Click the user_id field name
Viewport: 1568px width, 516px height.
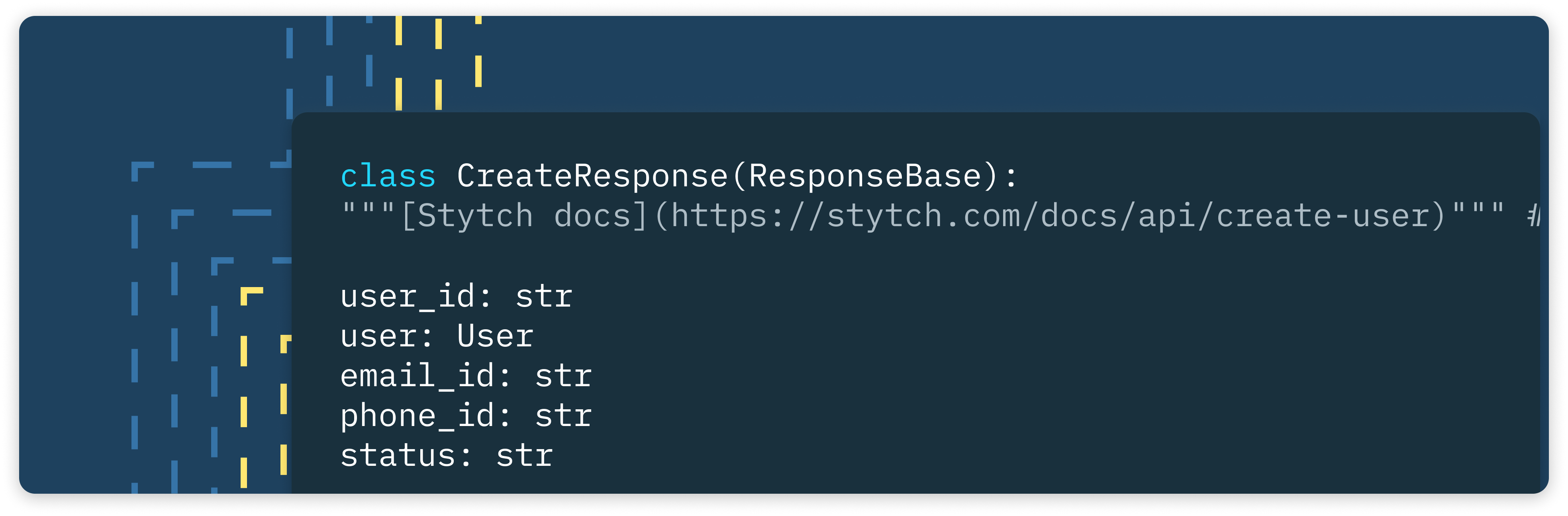click(x=407, y=297)
